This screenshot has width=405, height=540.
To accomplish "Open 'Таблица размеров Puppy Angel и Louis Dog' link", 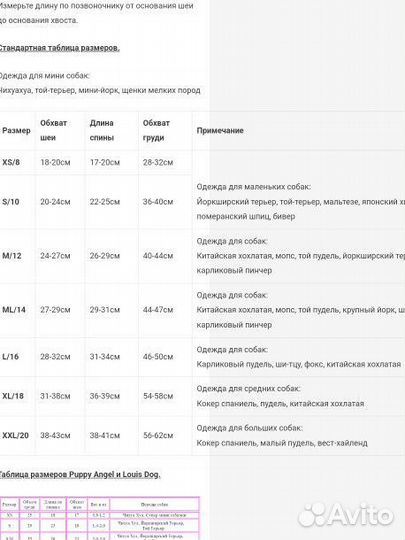I will (79, 474).
